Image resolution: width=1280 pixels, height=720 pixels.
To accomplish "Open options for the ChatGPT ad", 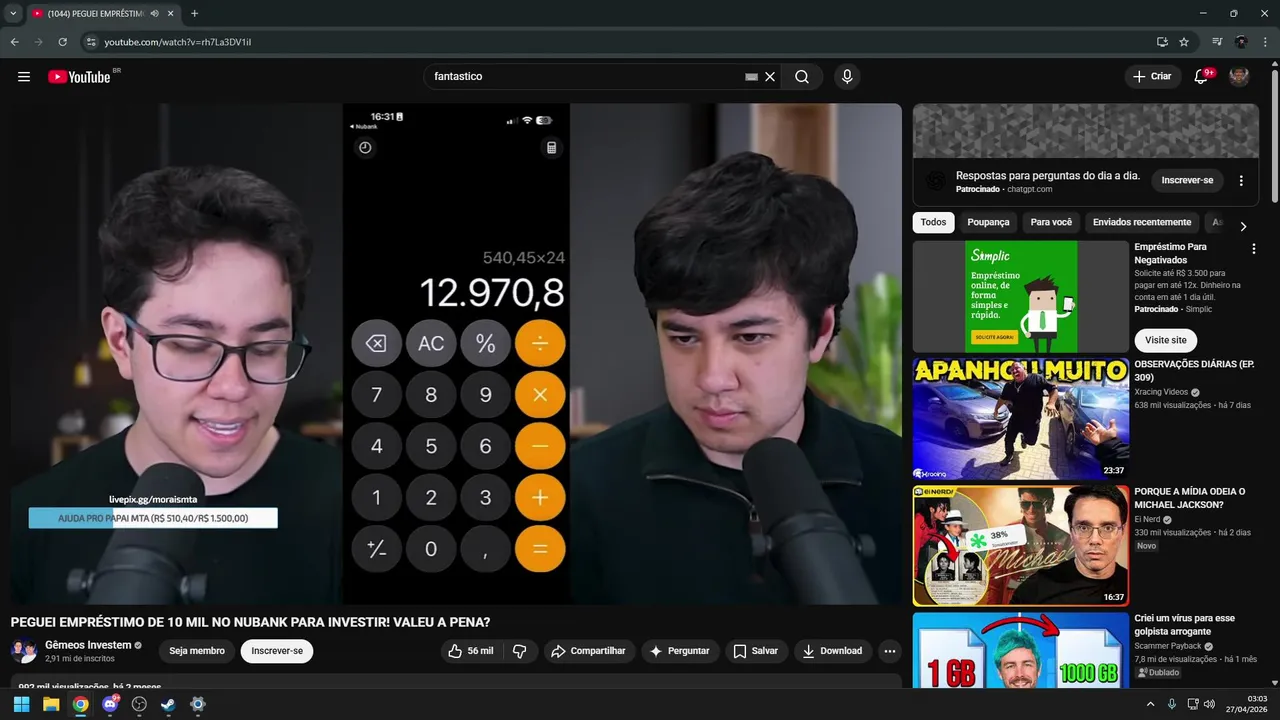I will (x=1241, y=181).
